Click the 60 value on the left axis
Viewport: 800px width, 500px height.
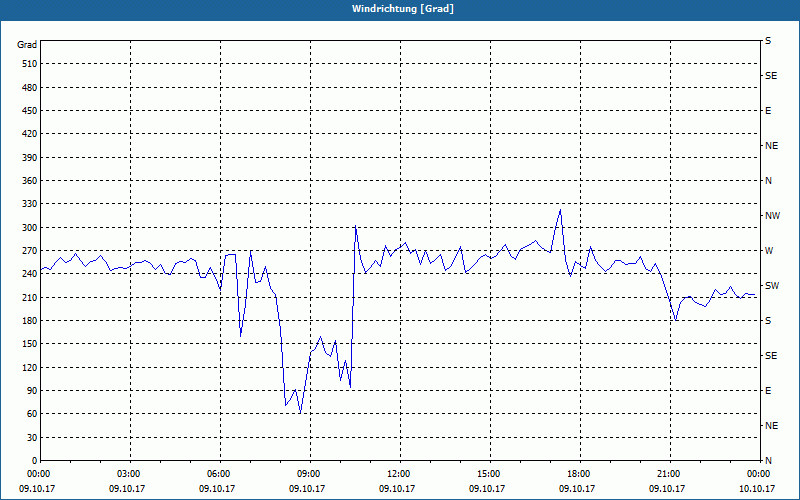coord(32,414)
